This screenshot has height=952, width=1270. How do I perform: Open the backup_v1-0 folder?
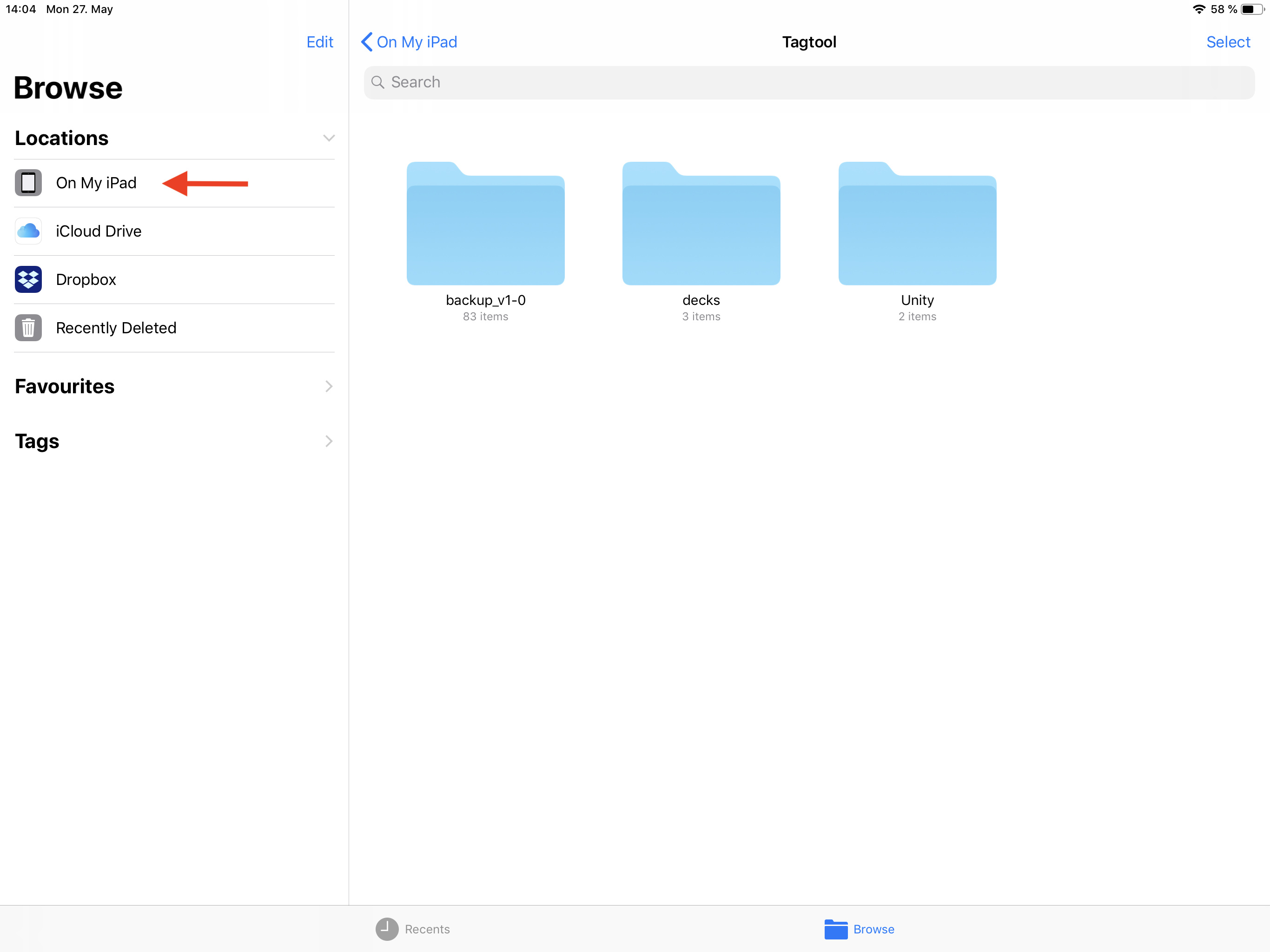coord(485,224)
